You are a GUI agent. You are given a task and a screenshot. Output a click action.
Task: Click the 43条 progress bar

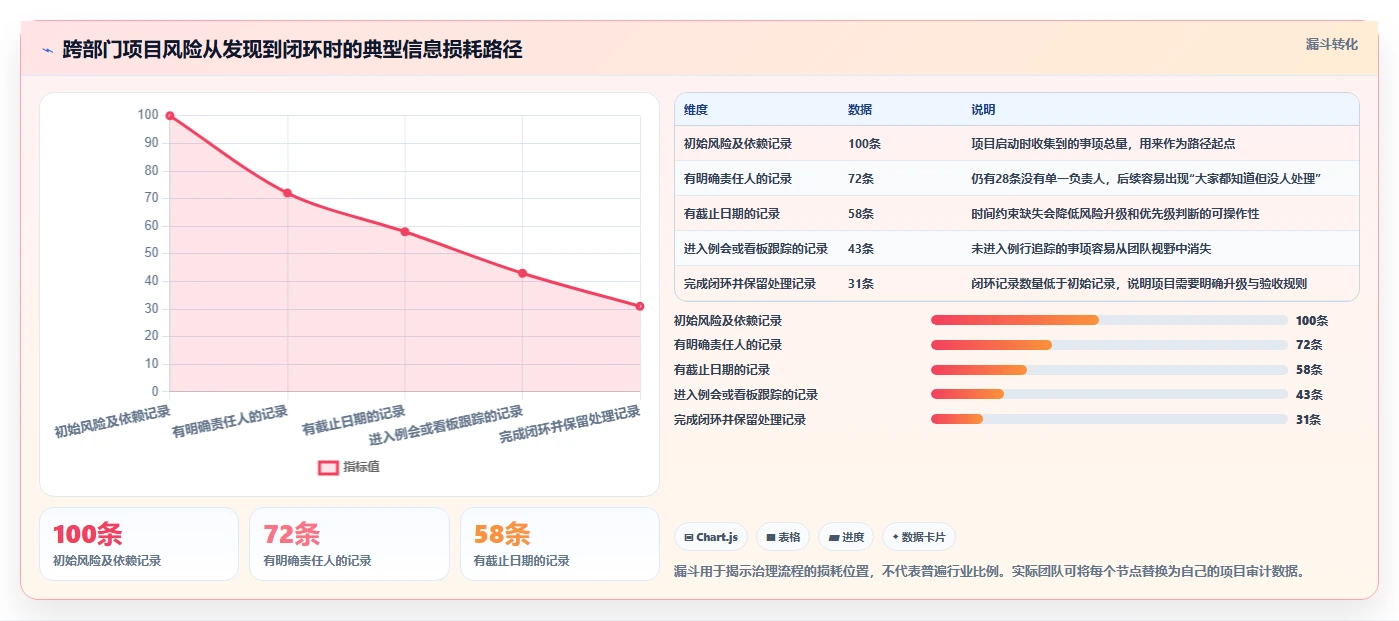pos(1109,395)
